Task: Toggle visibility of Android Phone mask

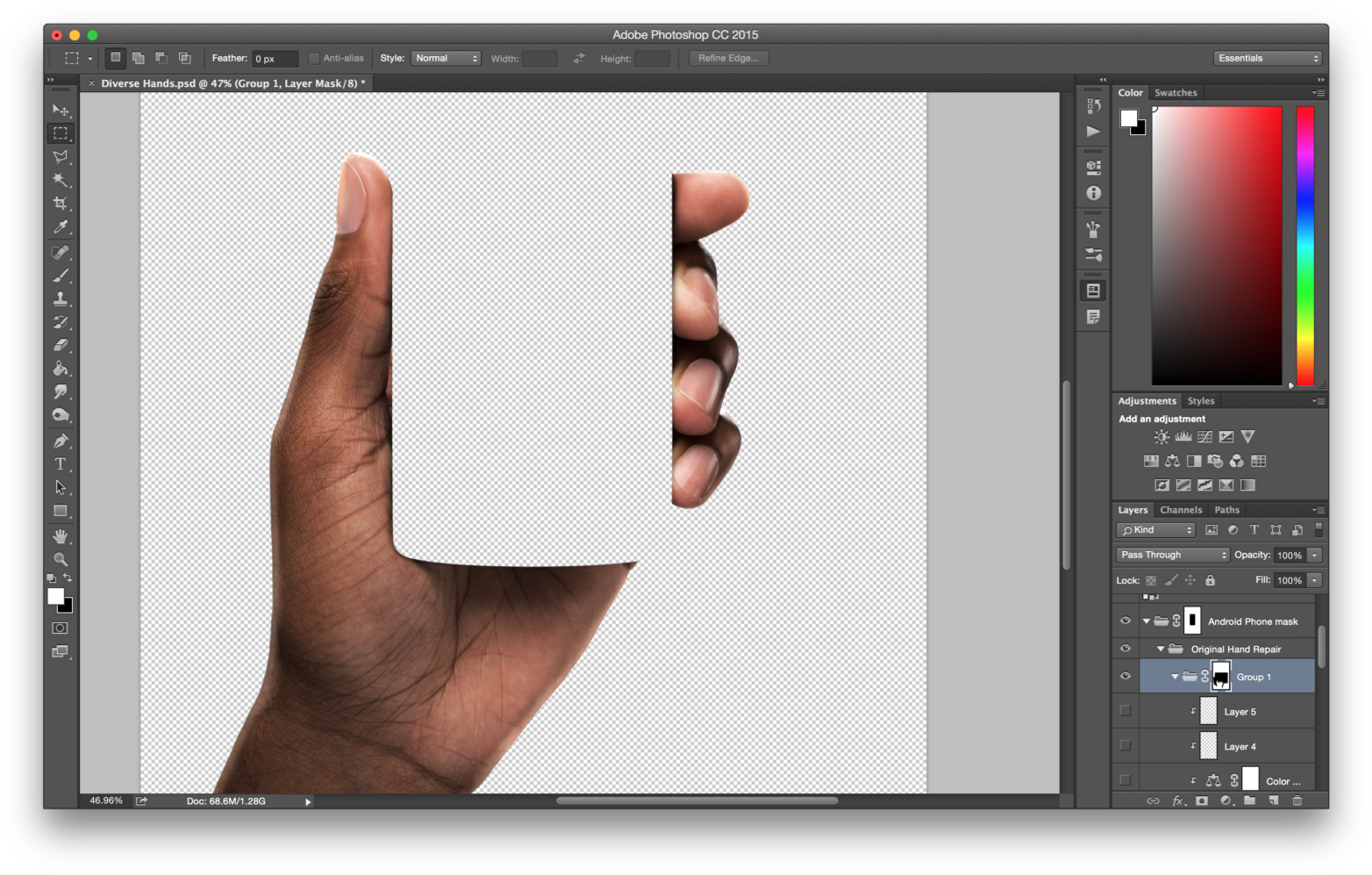Action: pyautogui.click(x=1125, y=621)
